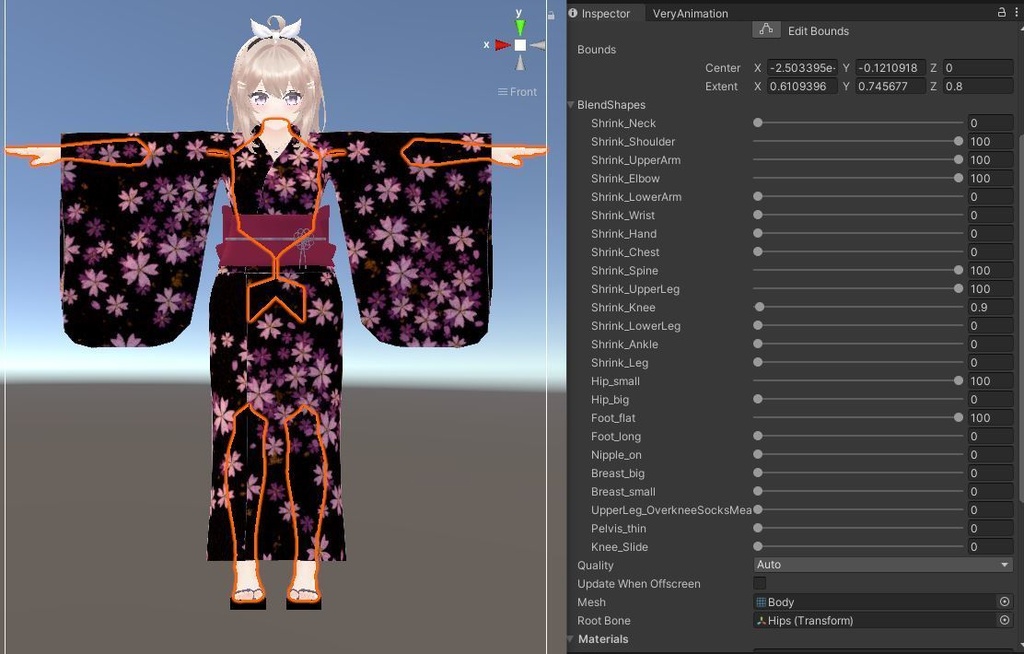Expand the Materials foldout
This screenshot has width=1024, height=654.
tap(571, 639)
